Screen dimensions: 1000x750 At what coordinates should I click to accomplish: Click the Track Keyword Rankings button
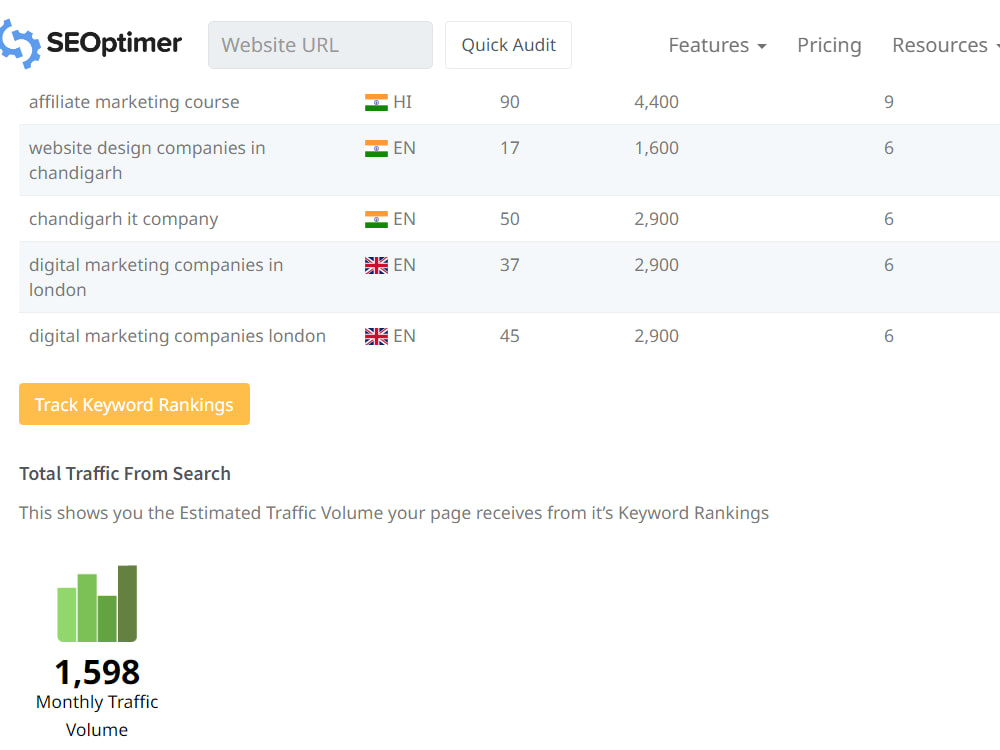click(x=135, y=404)
